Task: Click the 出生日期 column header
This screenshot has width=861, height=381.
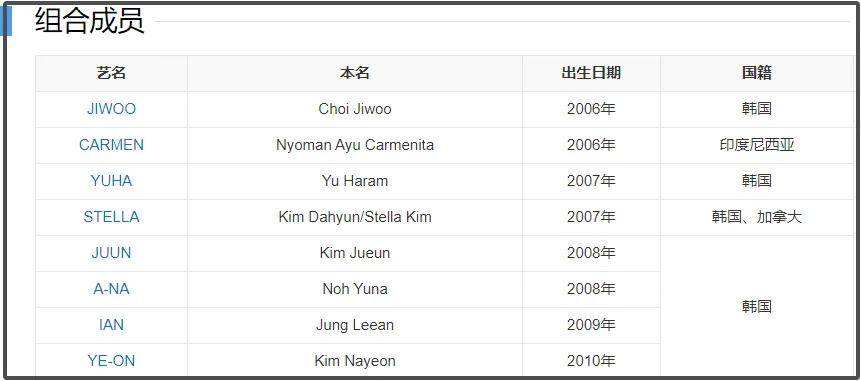Action: coord(591,73)
